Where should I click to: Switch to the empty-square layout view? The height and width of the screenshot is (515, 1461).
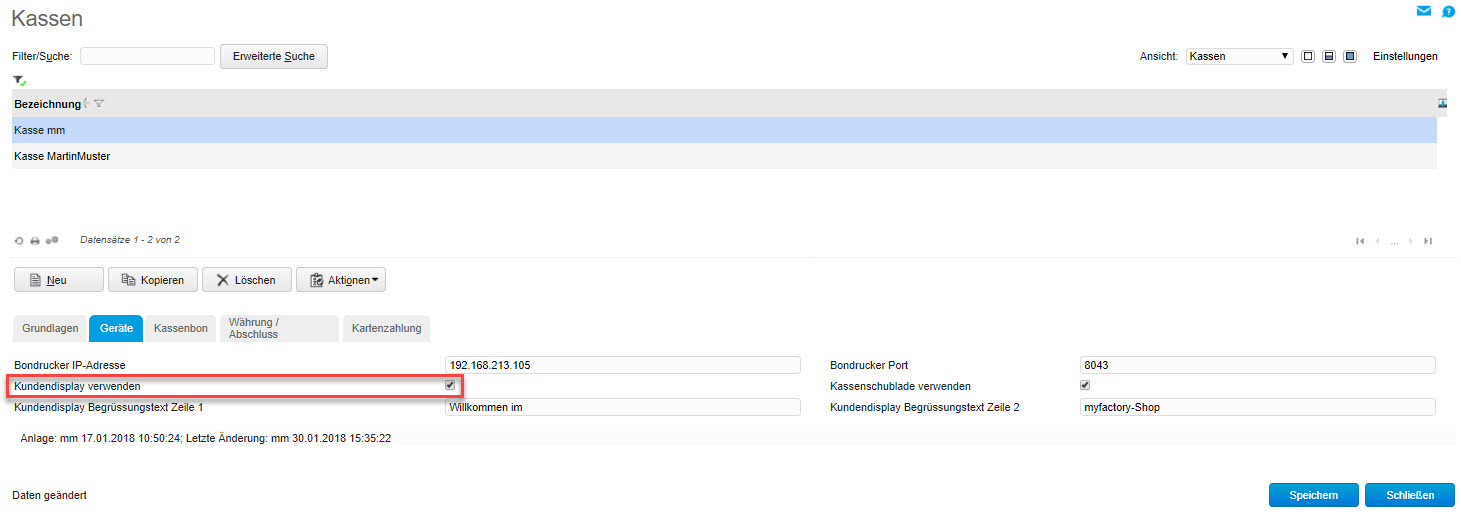coord(1308,56)
